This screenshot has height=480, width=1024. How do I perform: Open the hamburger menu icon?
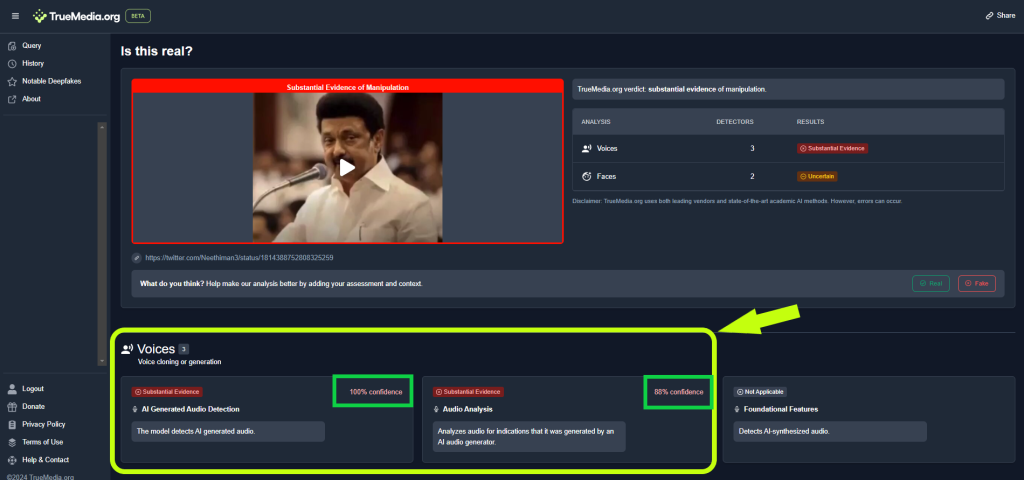click(16, 16)
